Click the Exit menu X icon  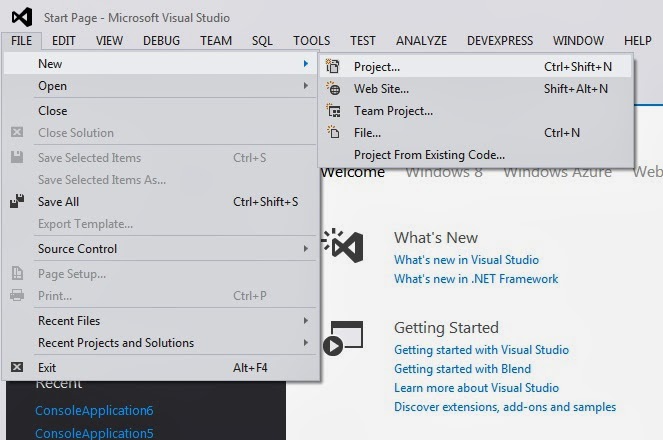16,367
